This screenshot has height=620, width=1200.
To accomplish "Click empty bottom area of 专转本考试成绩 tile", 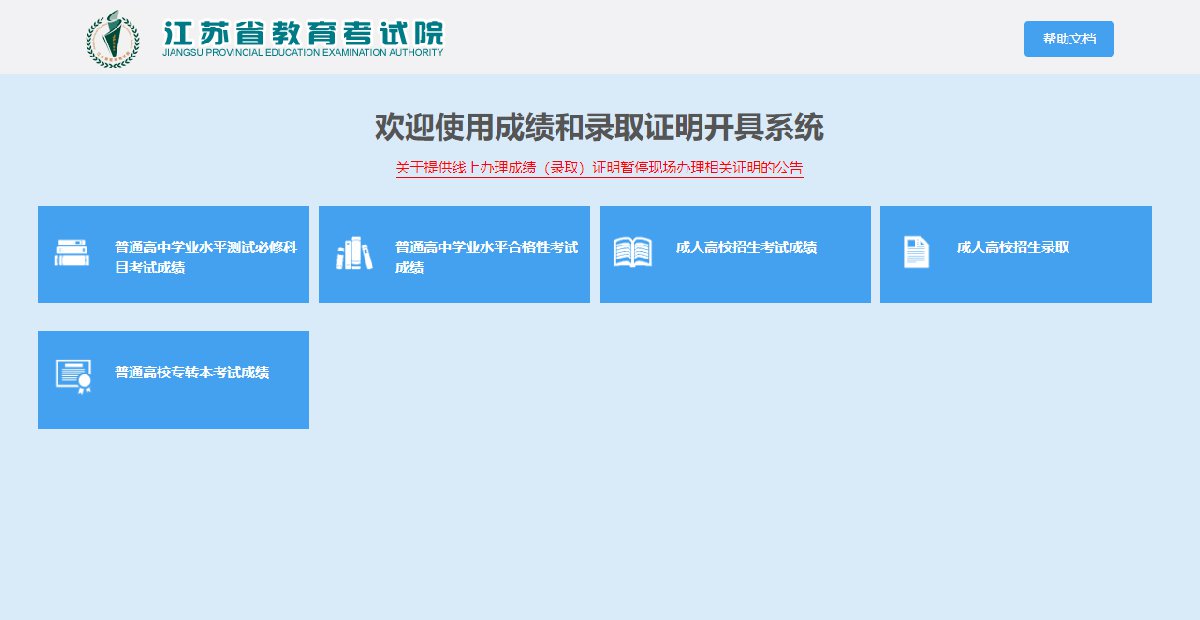I will [173, 413].
